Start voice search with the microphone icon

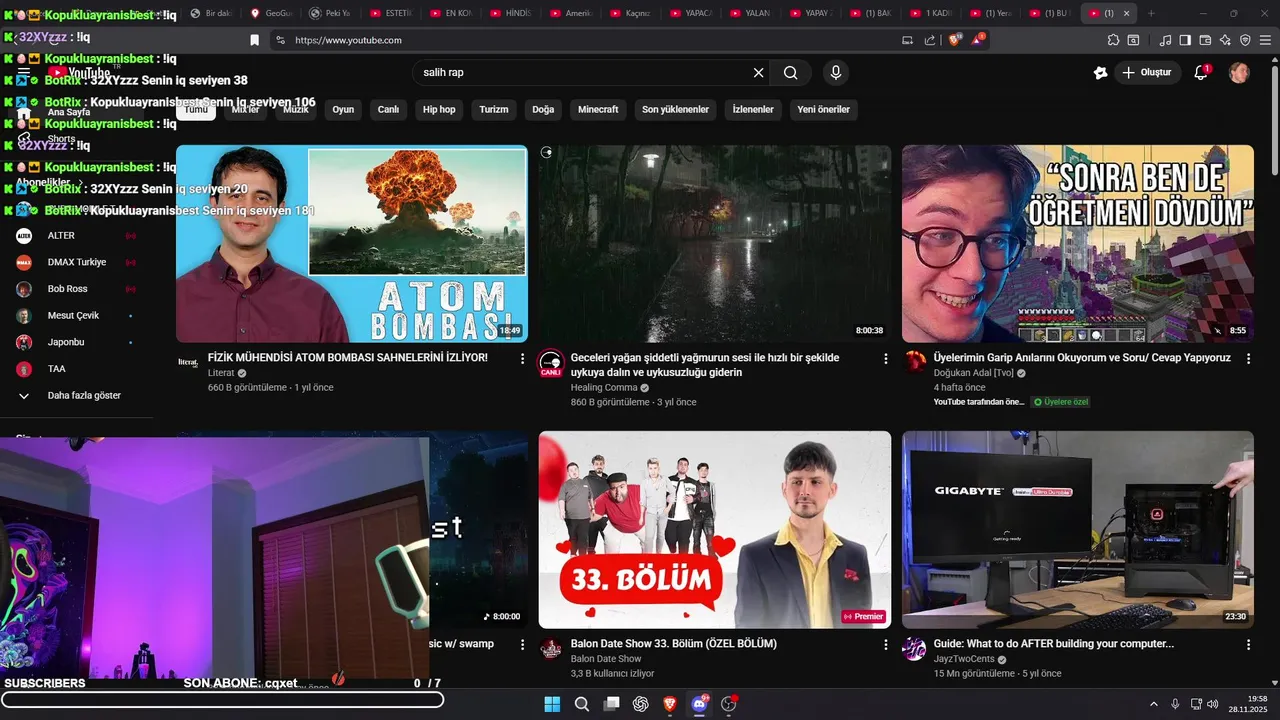coord(836,72)
